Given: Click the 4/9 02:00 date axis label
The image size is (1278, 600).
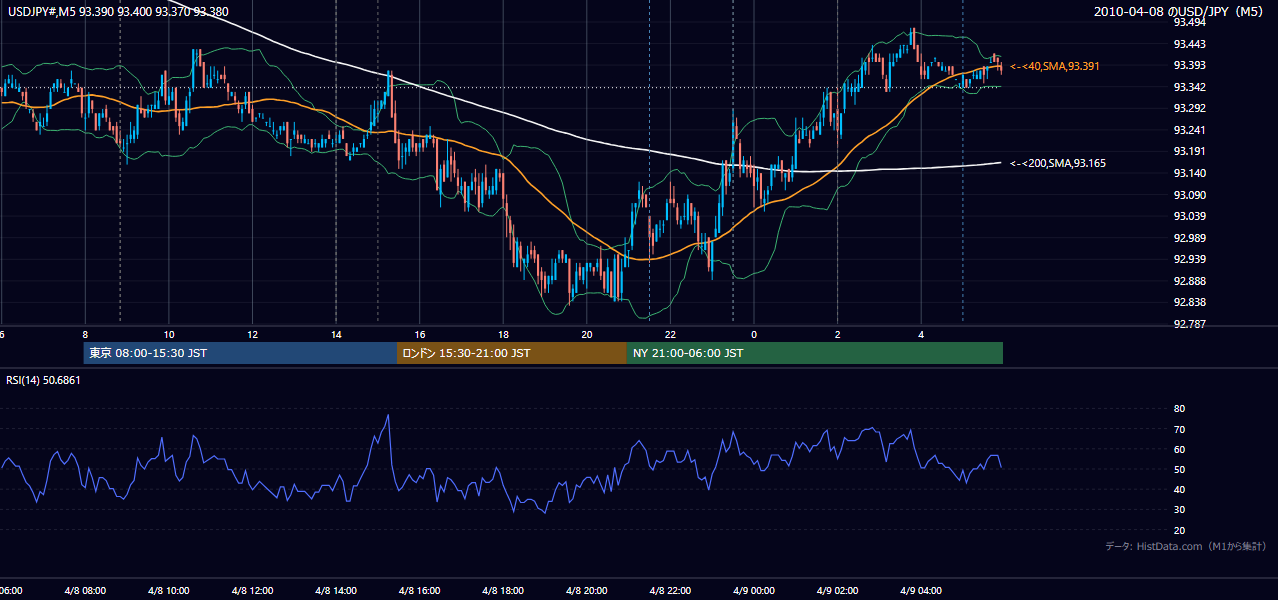Looking at the screenshot, I should pyautogui.click(x=837, y=591).
